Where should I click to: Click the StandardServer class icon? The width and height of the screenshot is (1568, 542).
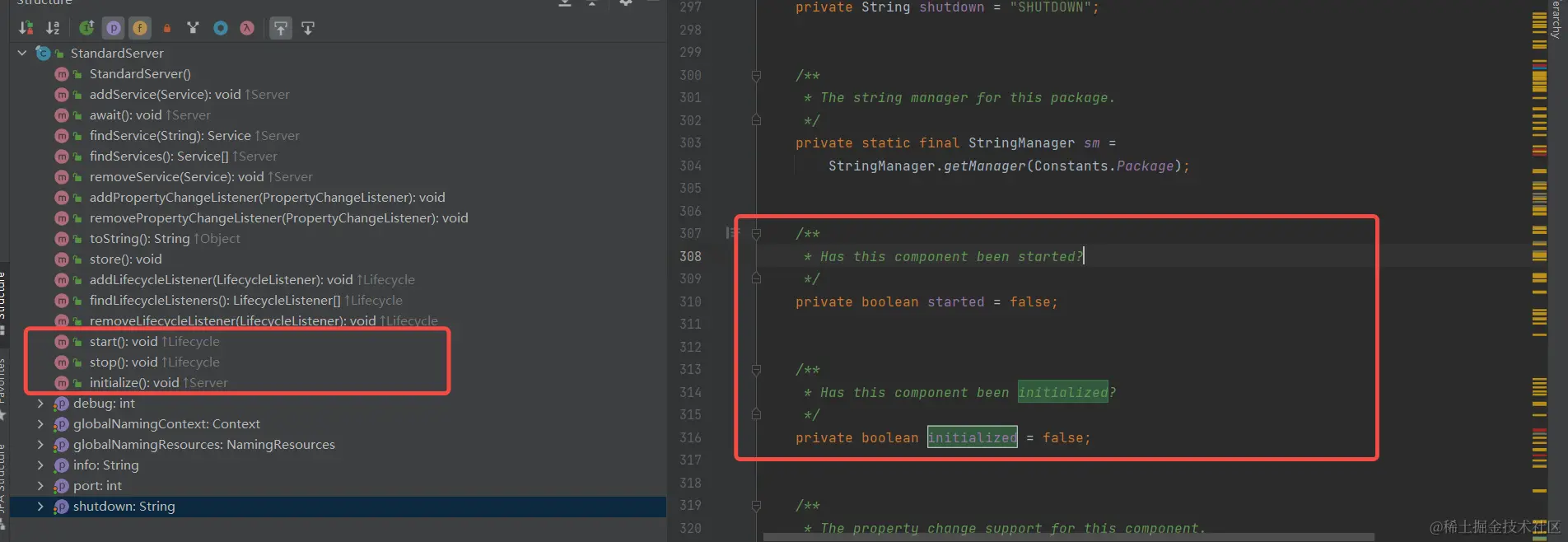[43, 53]
